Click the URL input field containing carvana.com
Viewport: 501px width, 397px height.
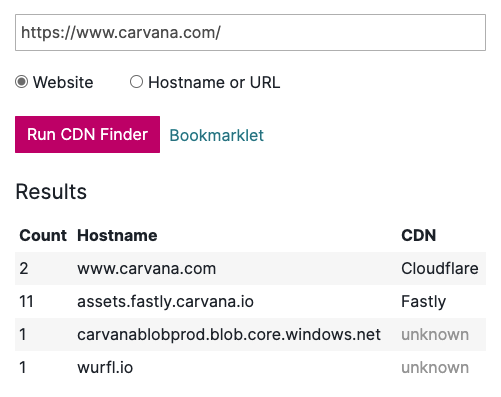coord(250,32)
